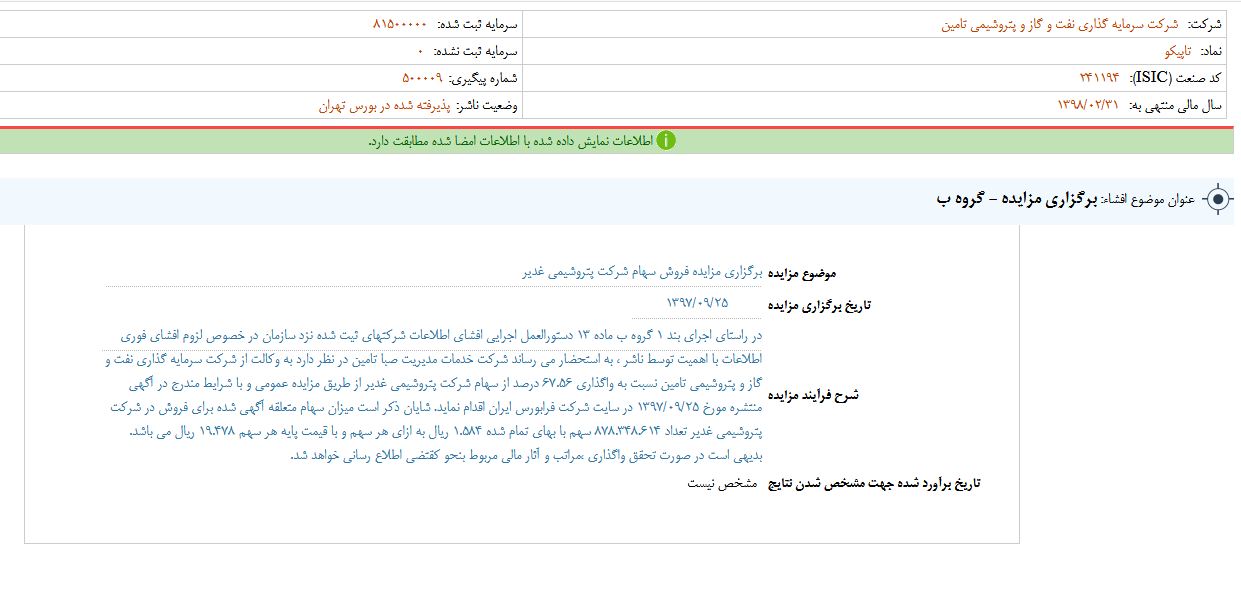Screen dimensions: 1241x610
Task: Click the شماره پیگیری: label
Action: tap(483, 78)
